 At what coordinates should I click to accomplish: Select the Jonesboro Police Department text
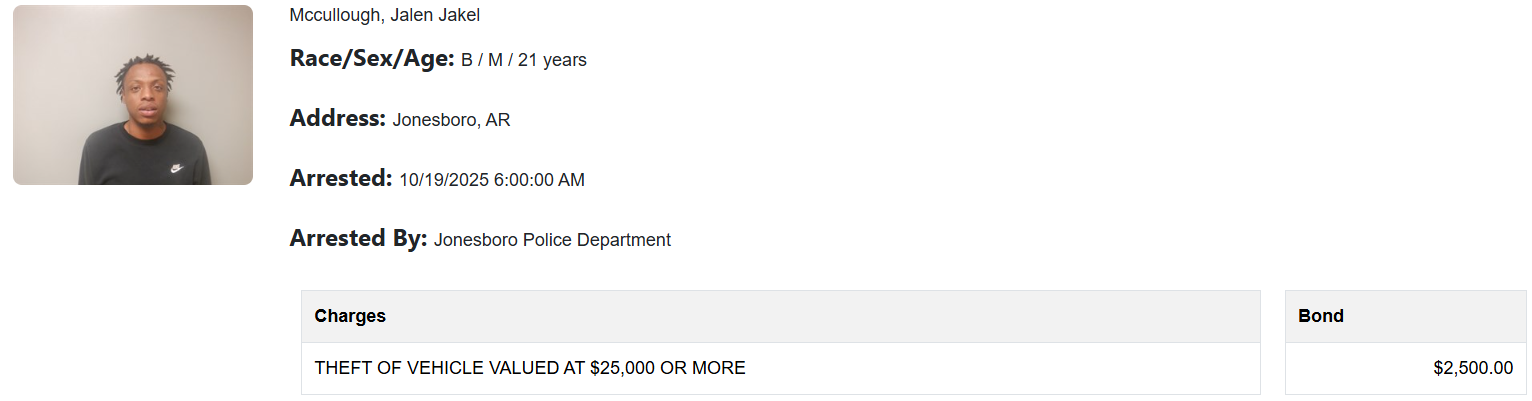552,240
